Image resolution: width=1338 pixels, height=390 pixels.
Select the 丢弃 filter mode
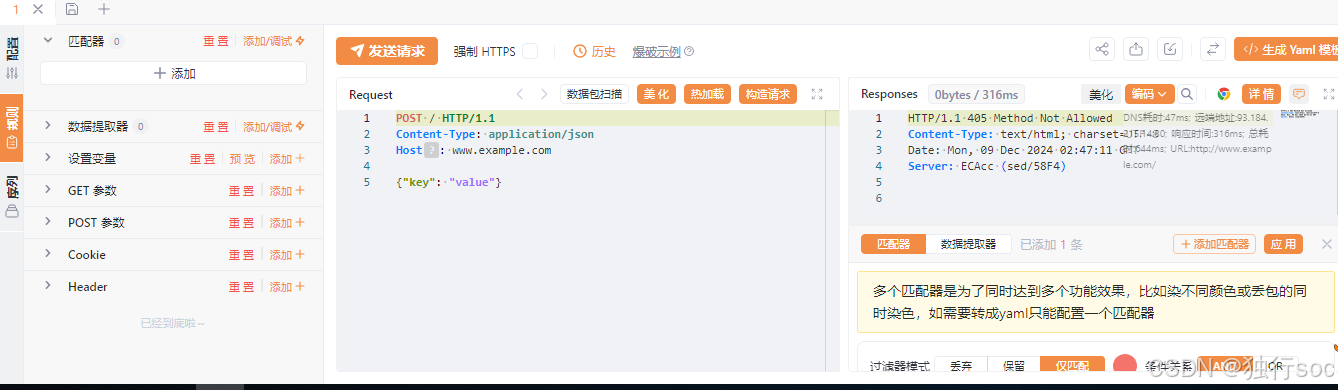pyautogui.click(x=960, y=367)
